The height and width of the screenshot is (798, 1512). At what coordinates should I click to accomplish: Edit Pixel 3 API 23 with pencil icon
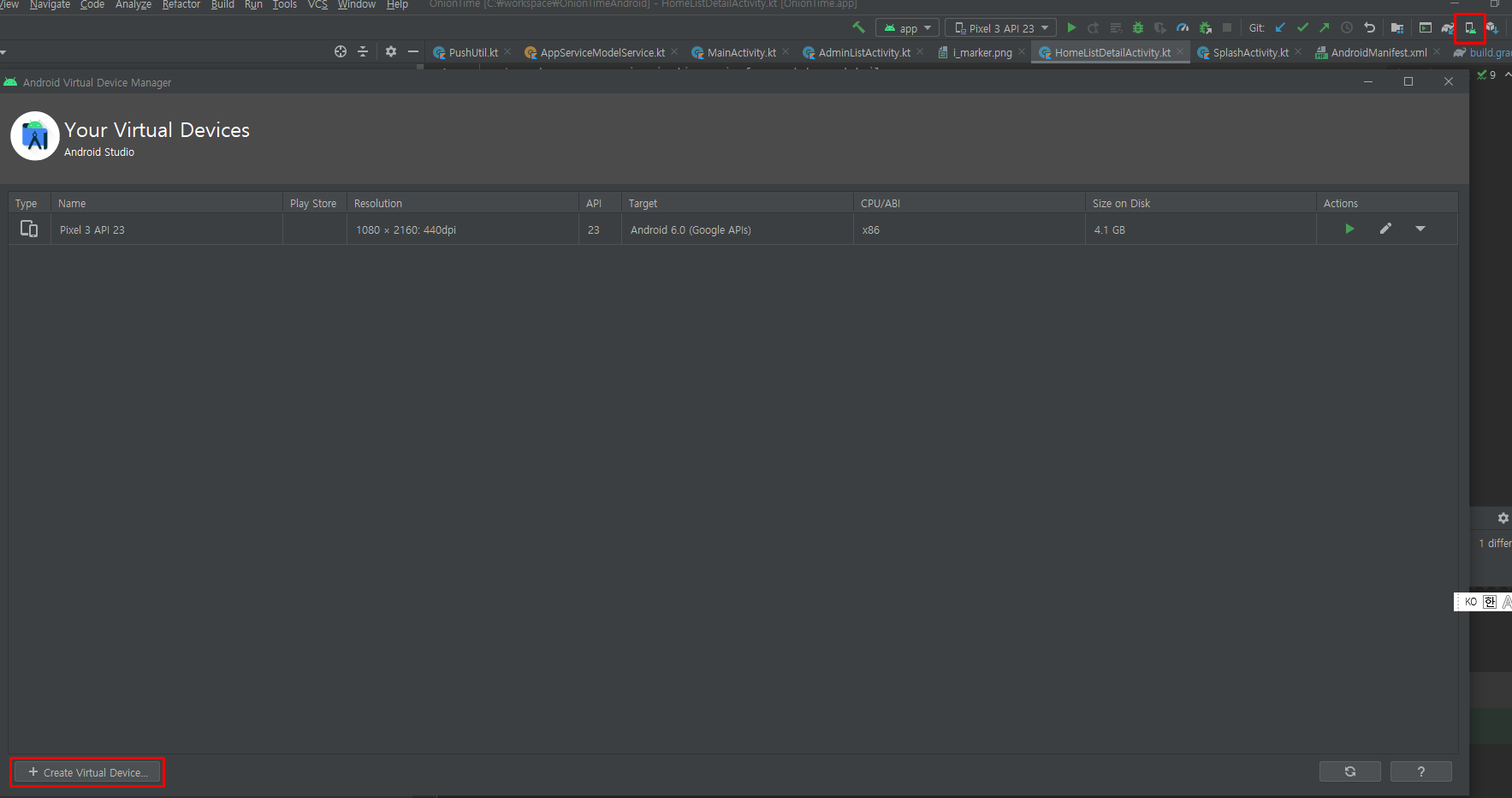[x=1385, y=229]
